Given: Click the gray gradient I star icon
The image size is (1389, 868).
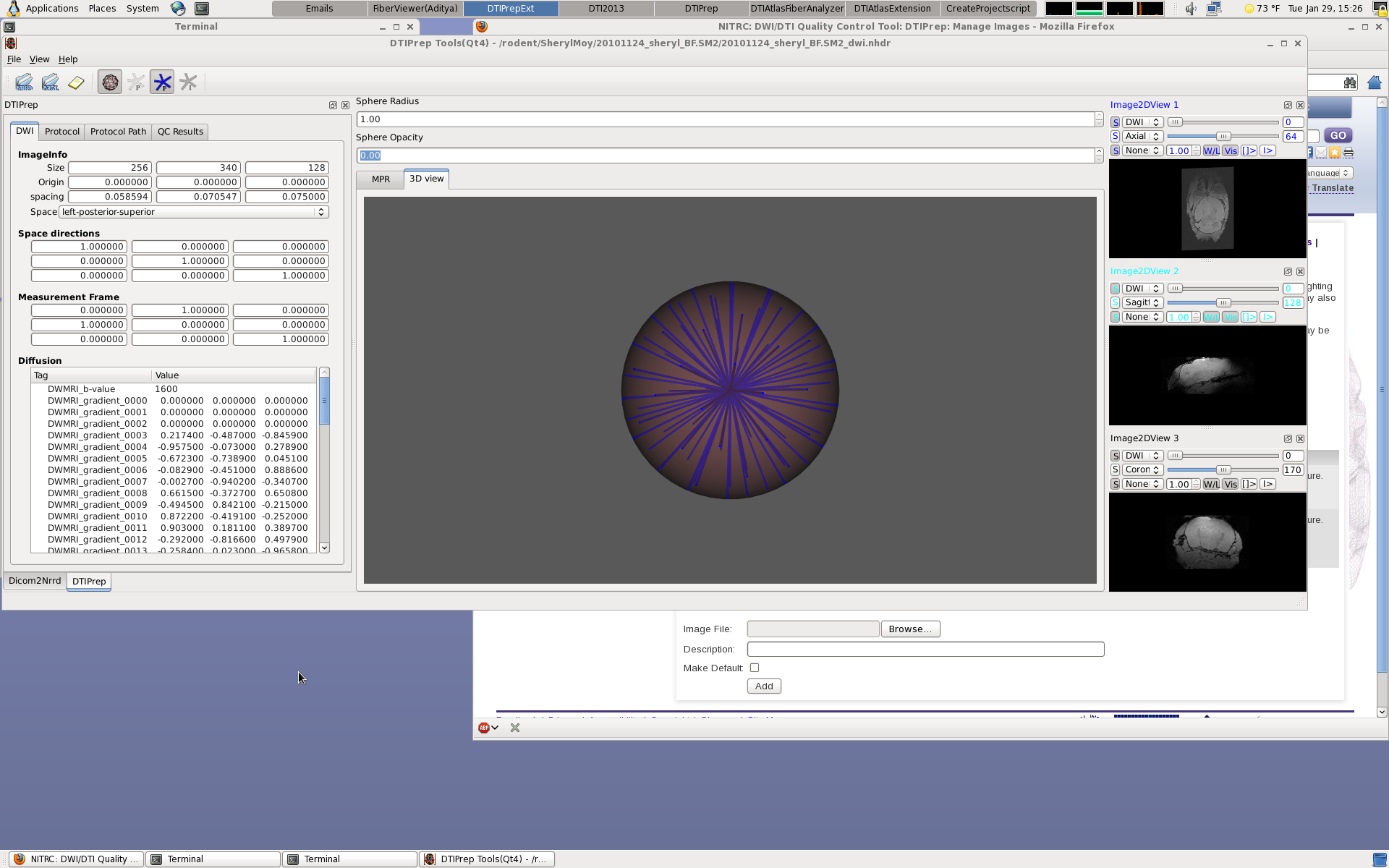Looking at the screenshot, I should tap(188, 82).
